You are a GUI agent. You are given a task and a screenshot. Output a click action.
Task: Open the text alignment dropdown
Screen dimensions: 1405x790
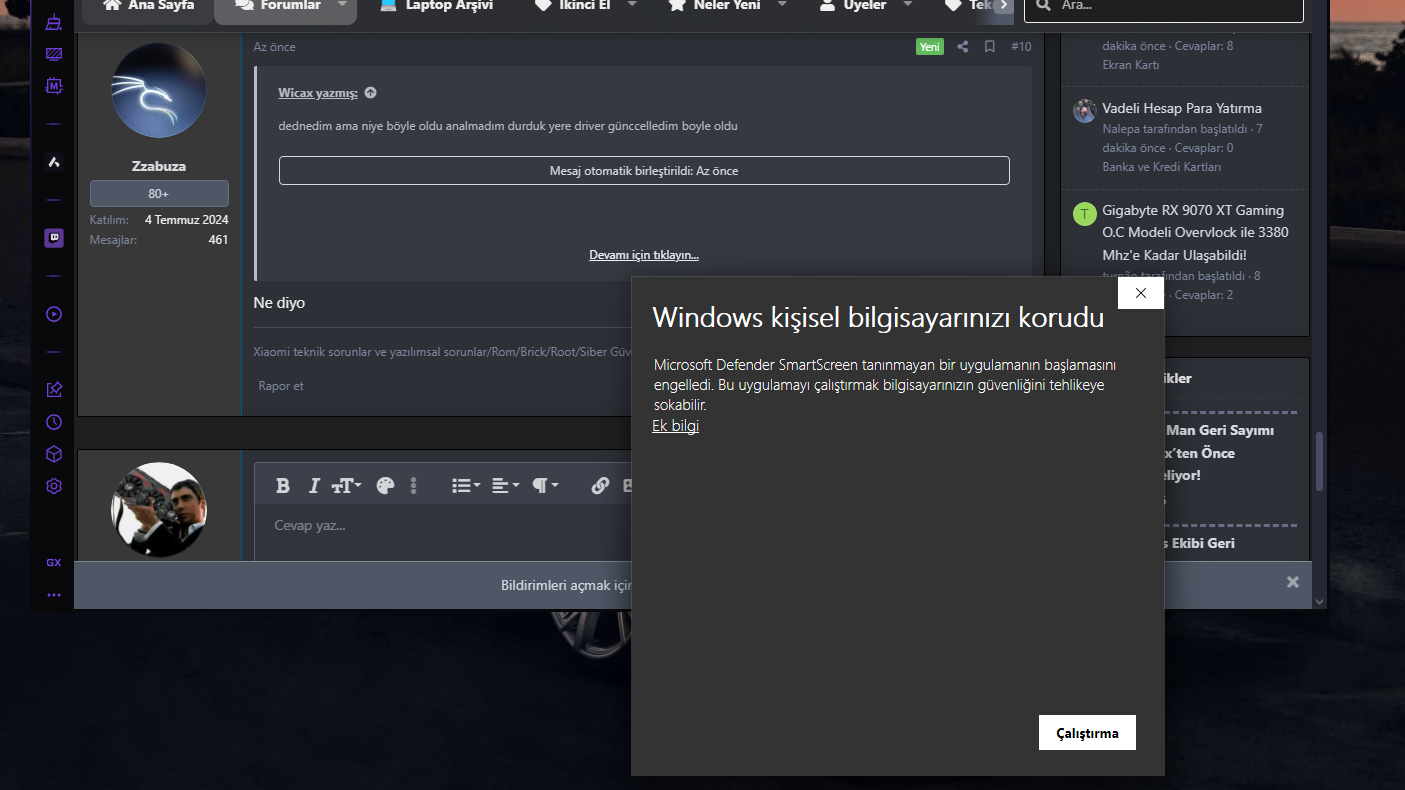[505, 486]
